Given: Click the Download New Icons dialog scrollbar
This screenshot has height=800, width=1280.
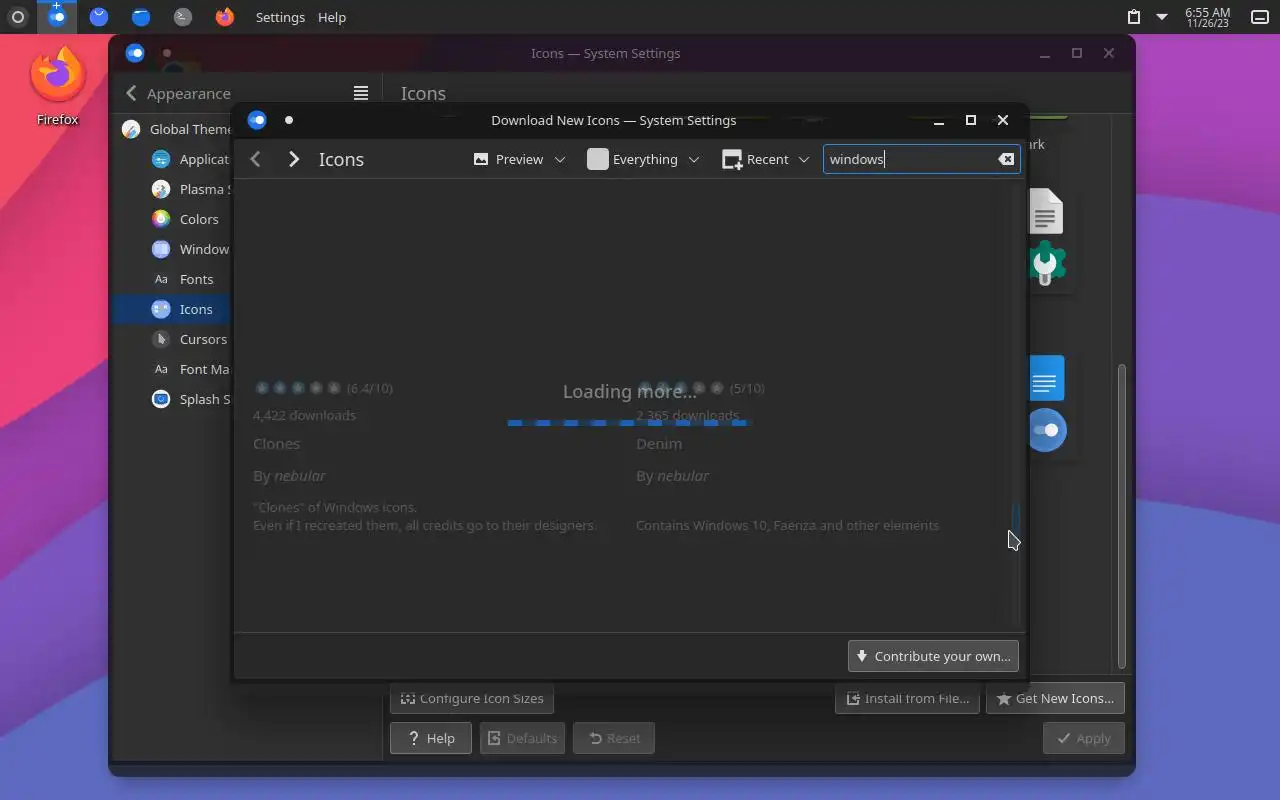Looking at the screenshot, I should [x=1016, y=517].
